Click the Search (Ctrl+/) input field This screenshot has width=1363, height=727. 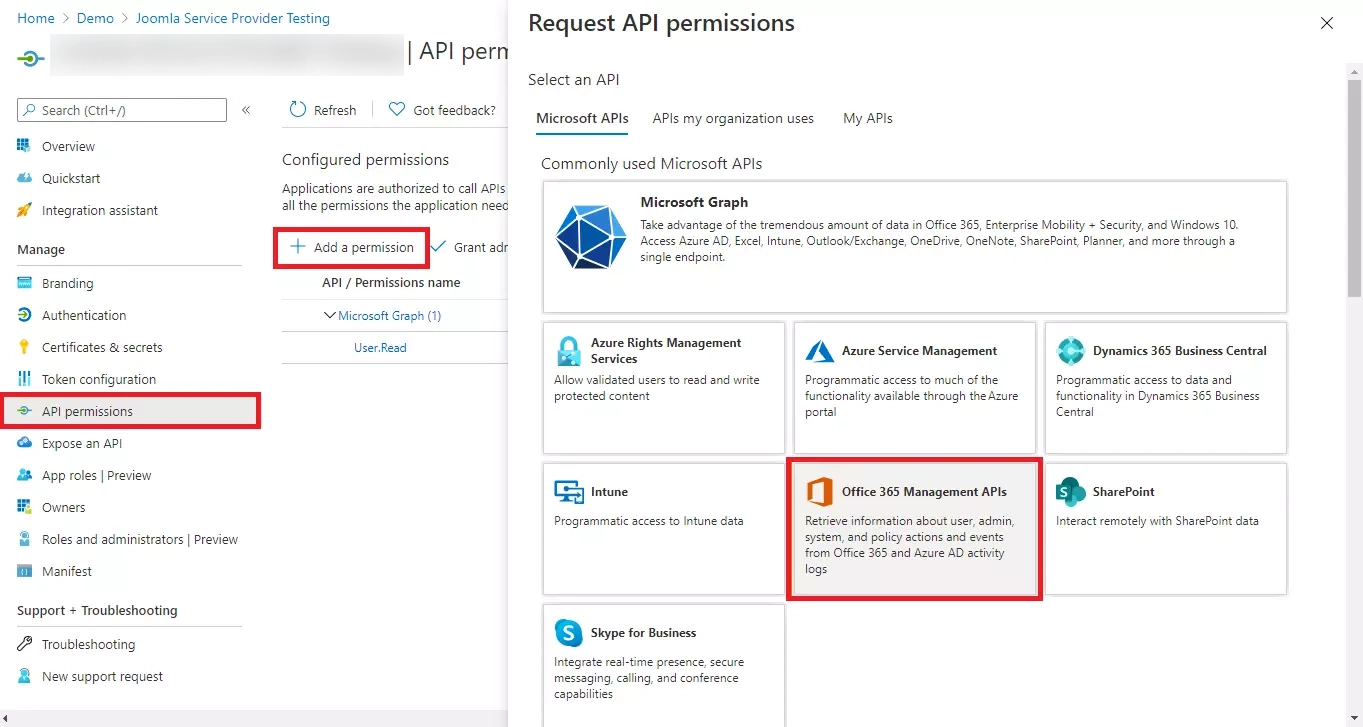[x=122, y=110]
